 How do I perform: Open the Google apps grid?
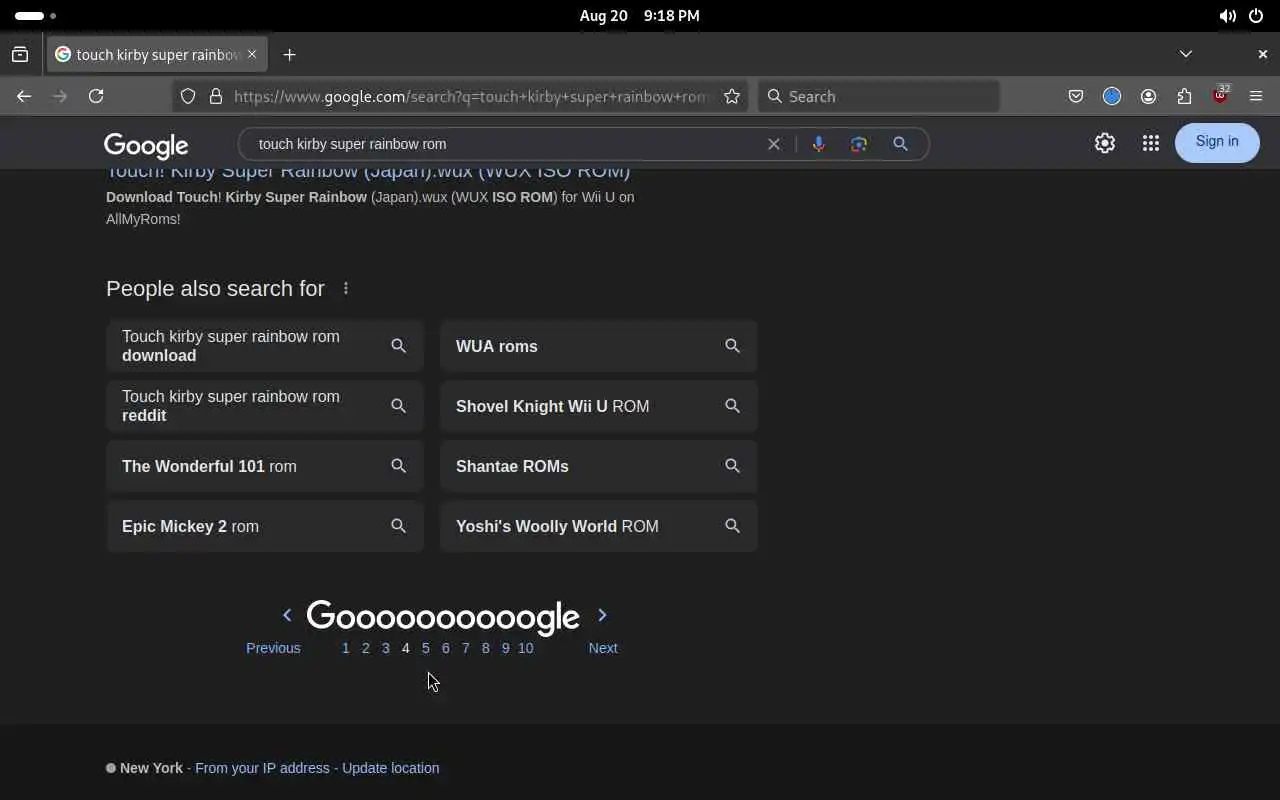click(1150, 143)
